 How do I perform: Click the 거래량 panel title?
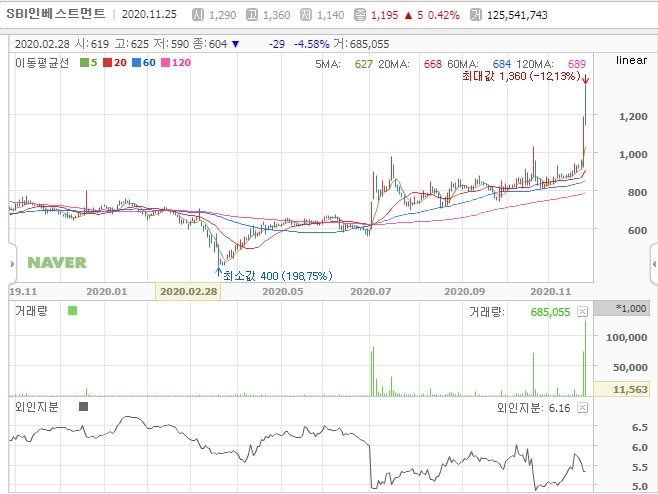coord(31,311)
